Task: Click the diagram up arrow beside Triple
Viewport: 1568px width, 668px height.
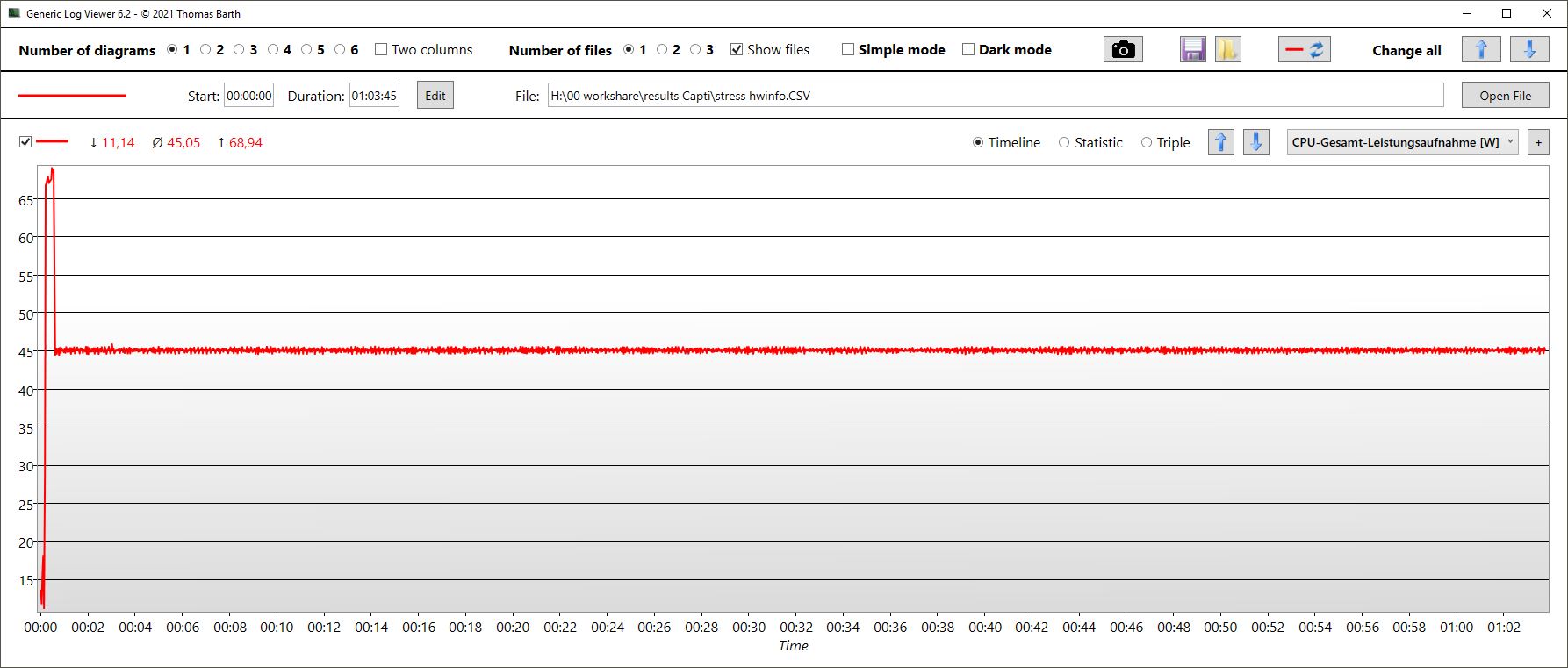Action: (1220, 142)
